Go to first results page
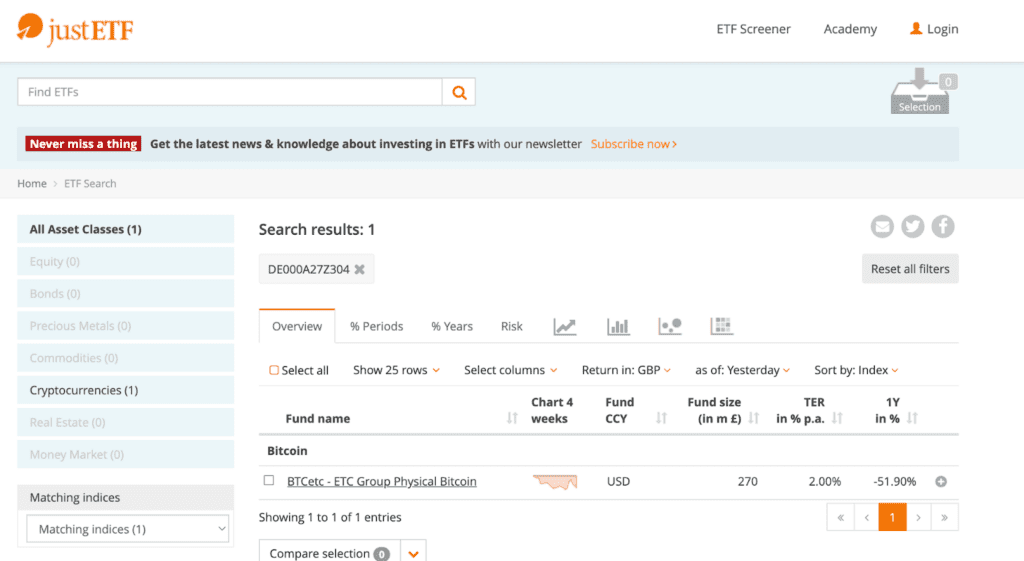The width and height of the screenshot is (1024, 561). coord(840,517)
